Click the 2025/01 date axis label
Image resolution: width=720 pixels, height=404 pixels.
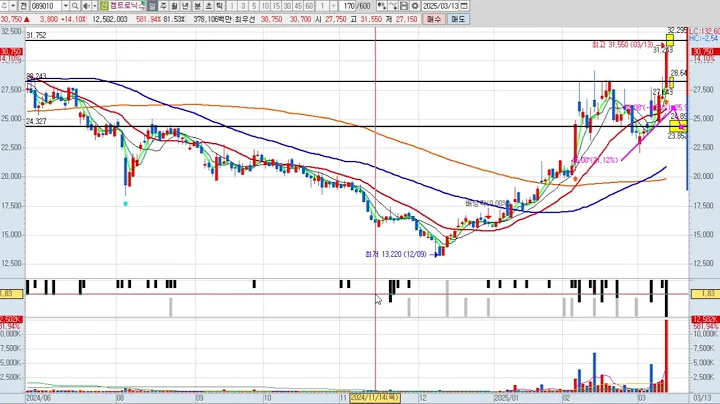506,398
